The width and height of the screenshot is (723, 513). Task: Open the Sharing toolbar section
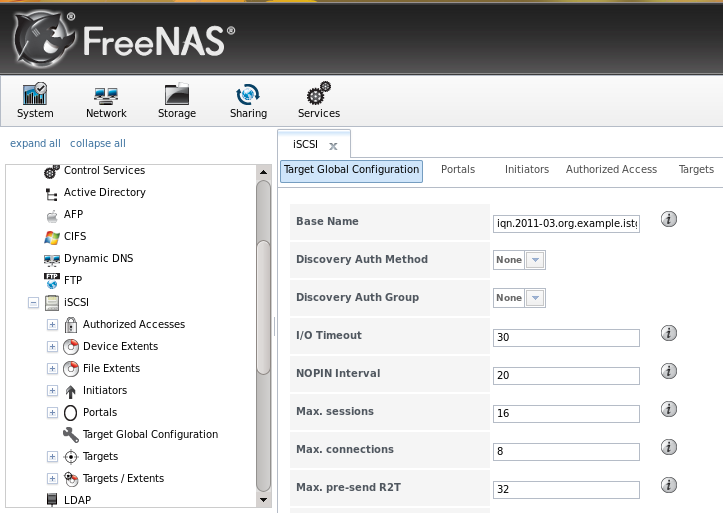(248, 100)
